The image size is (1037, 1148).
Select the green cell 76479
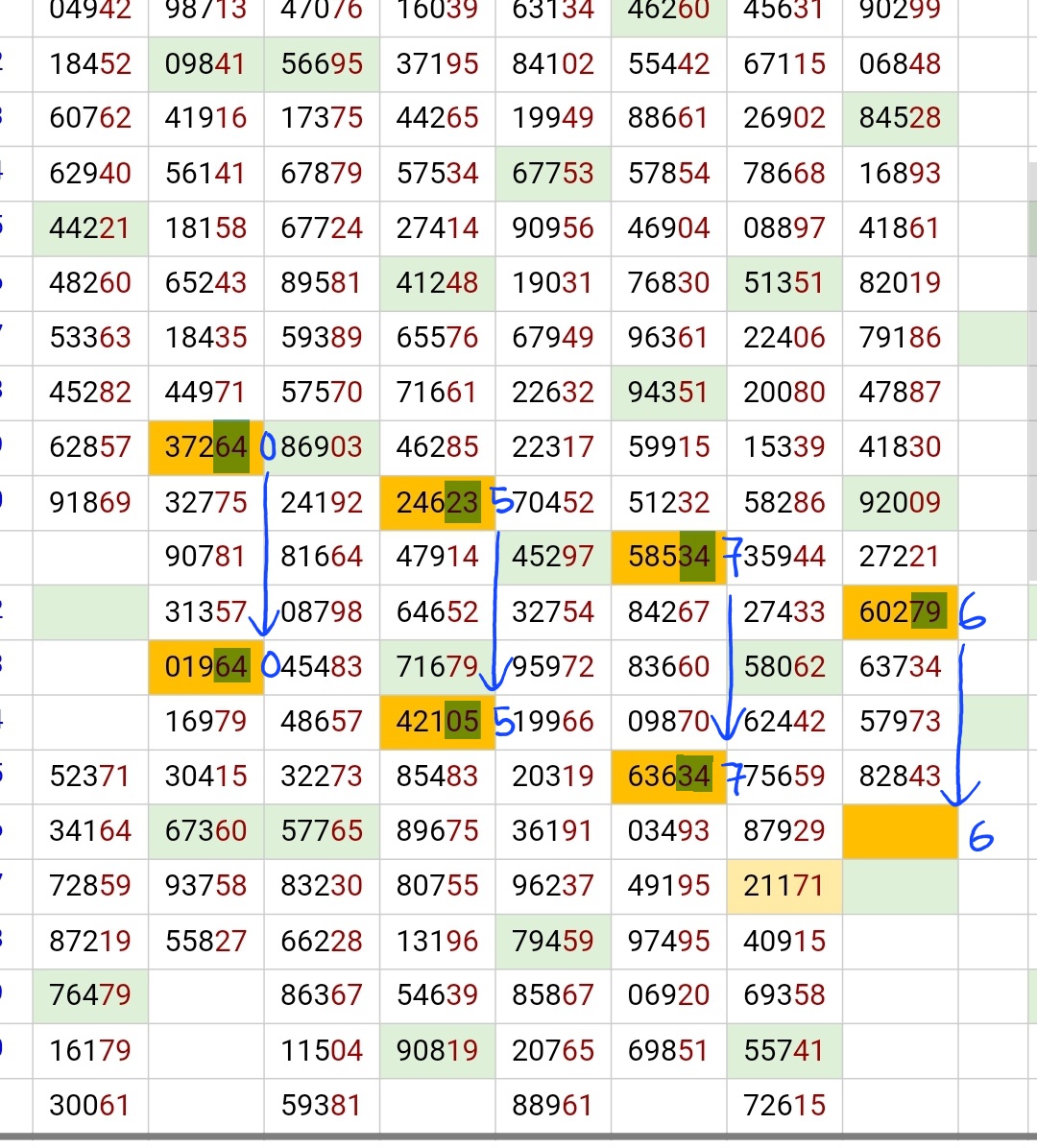tap(90, 995)
